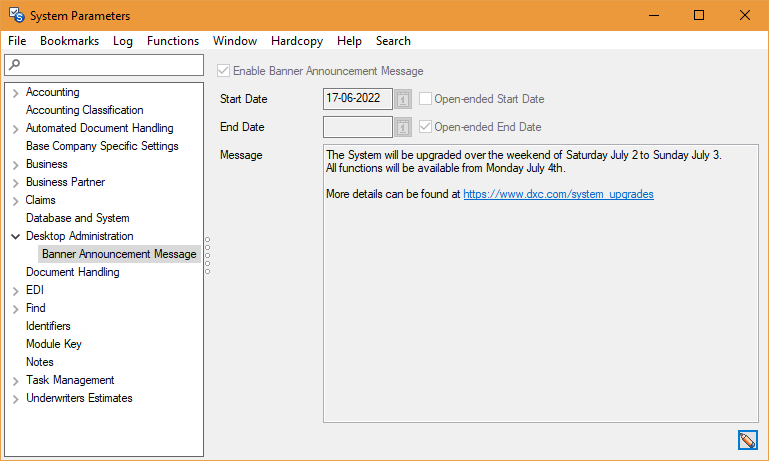The image size is (769, 461).
Task: Collapse the Desktop Administration node
Action: click(x=15, y=237)
